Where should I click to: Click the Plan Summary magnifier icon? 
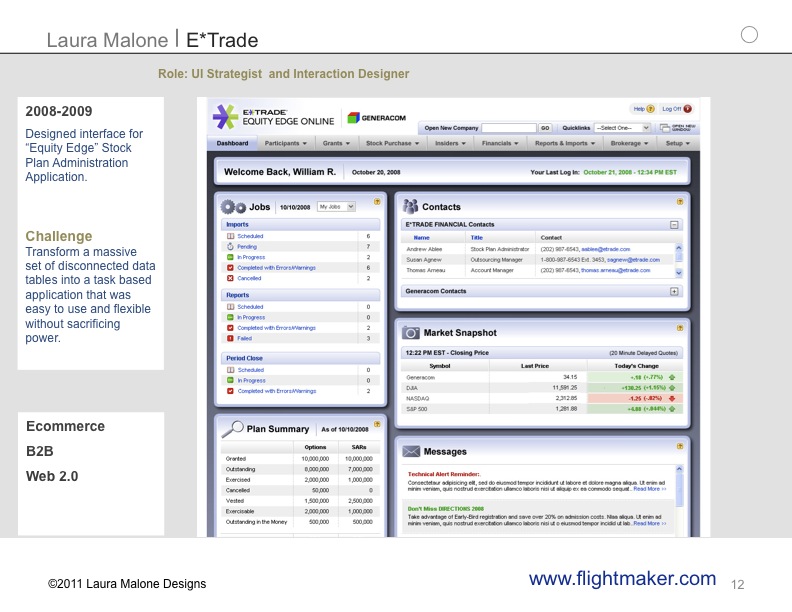231,428
